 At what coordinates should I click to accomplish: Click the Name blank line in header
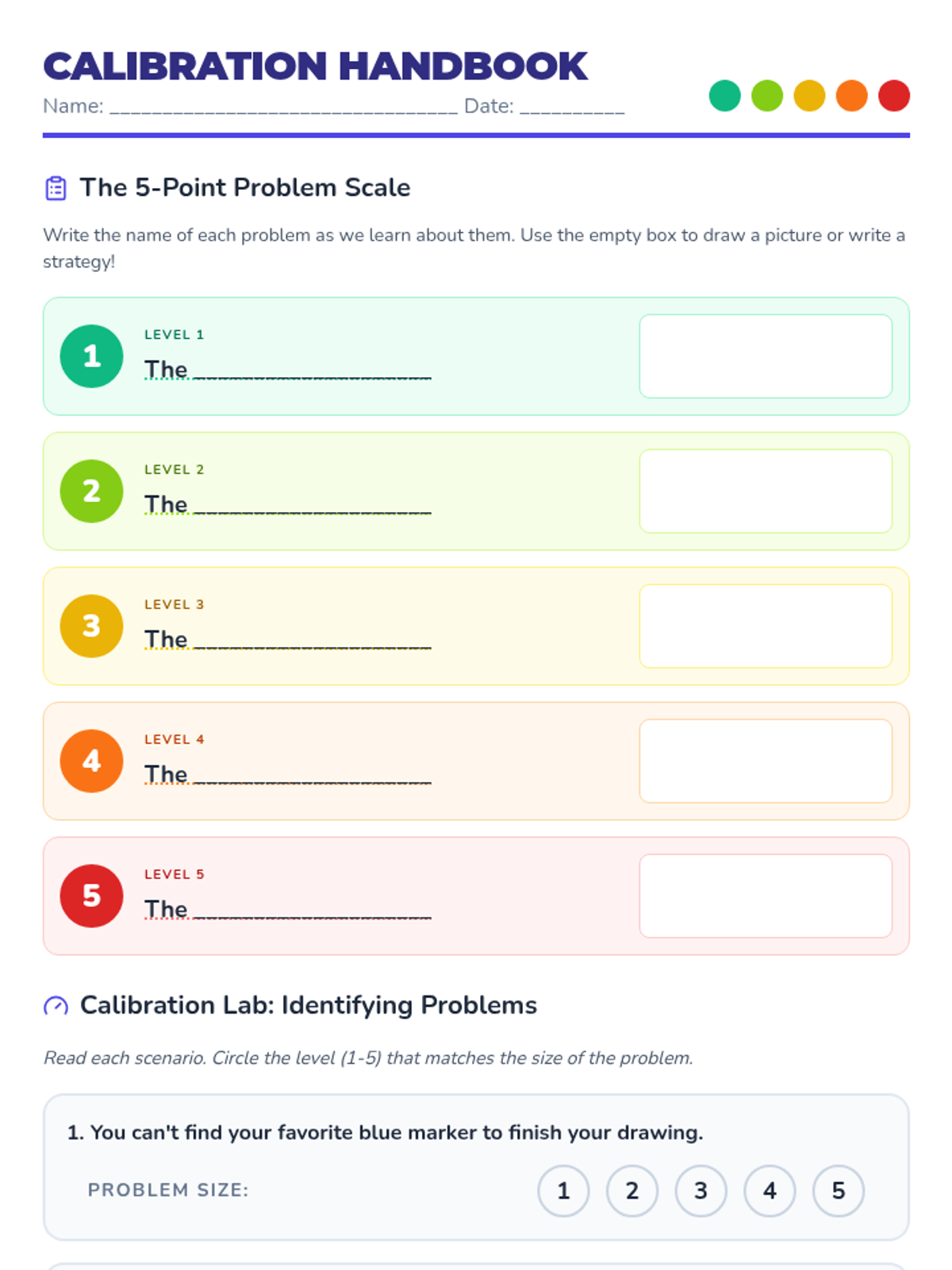tap(283, 107)
